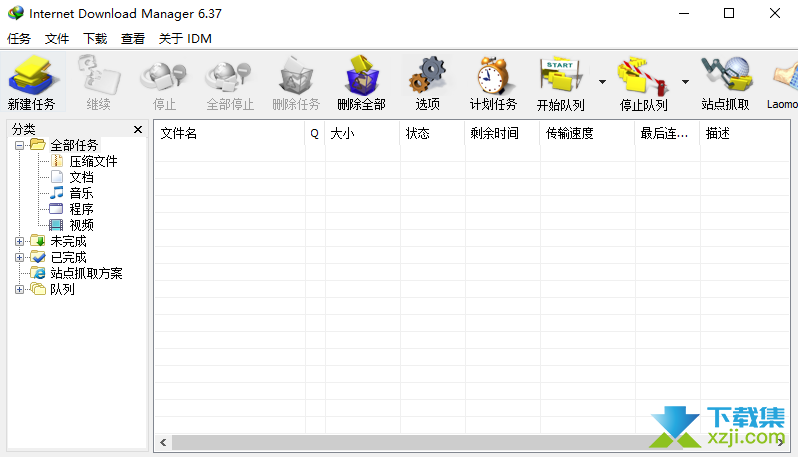Sort by 状态 column header
The image size is (798, 457).
(432, 133)
